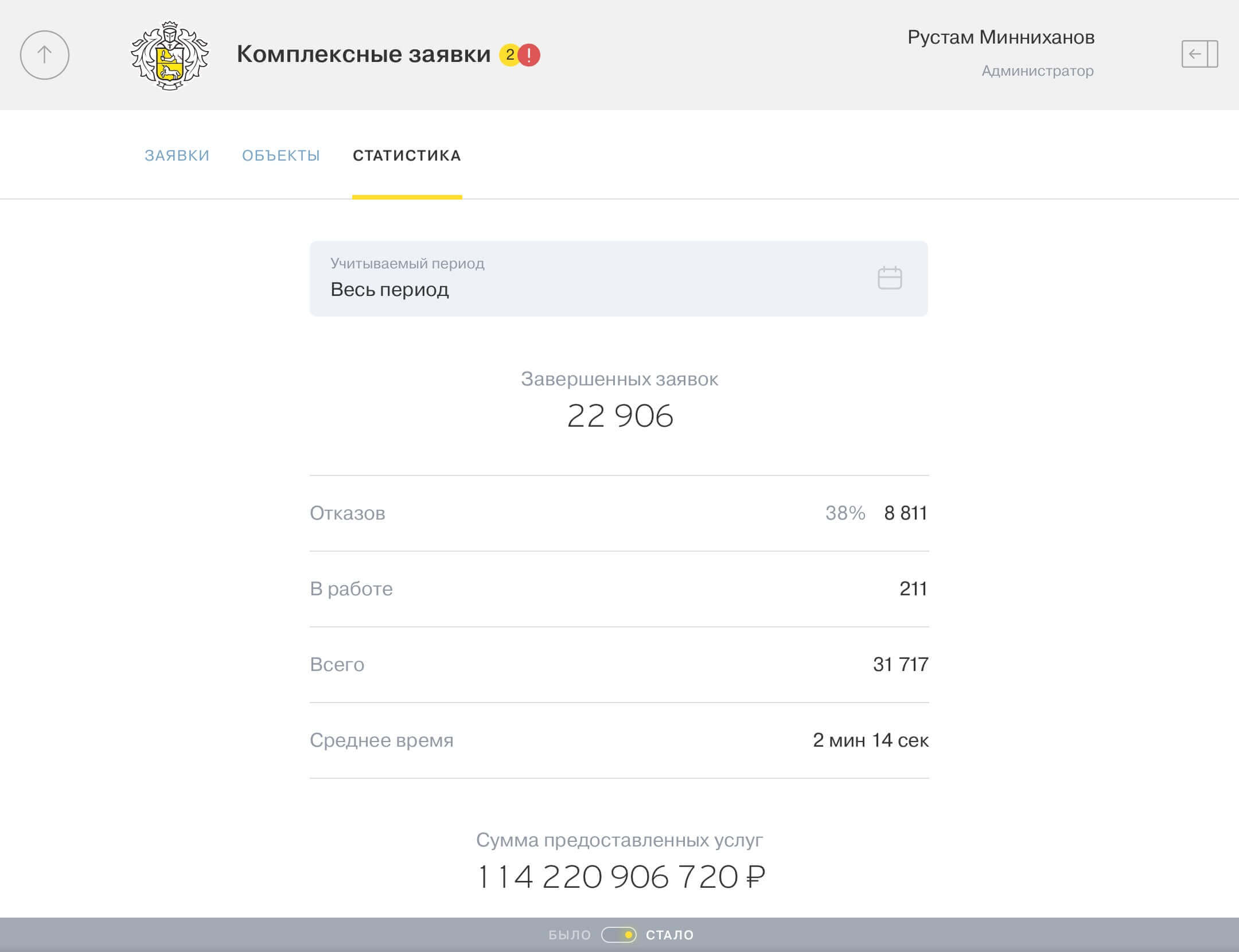This screenshot has width=1239, height=952.
Task: Click the В работе count 211
Action: (913, 588)
